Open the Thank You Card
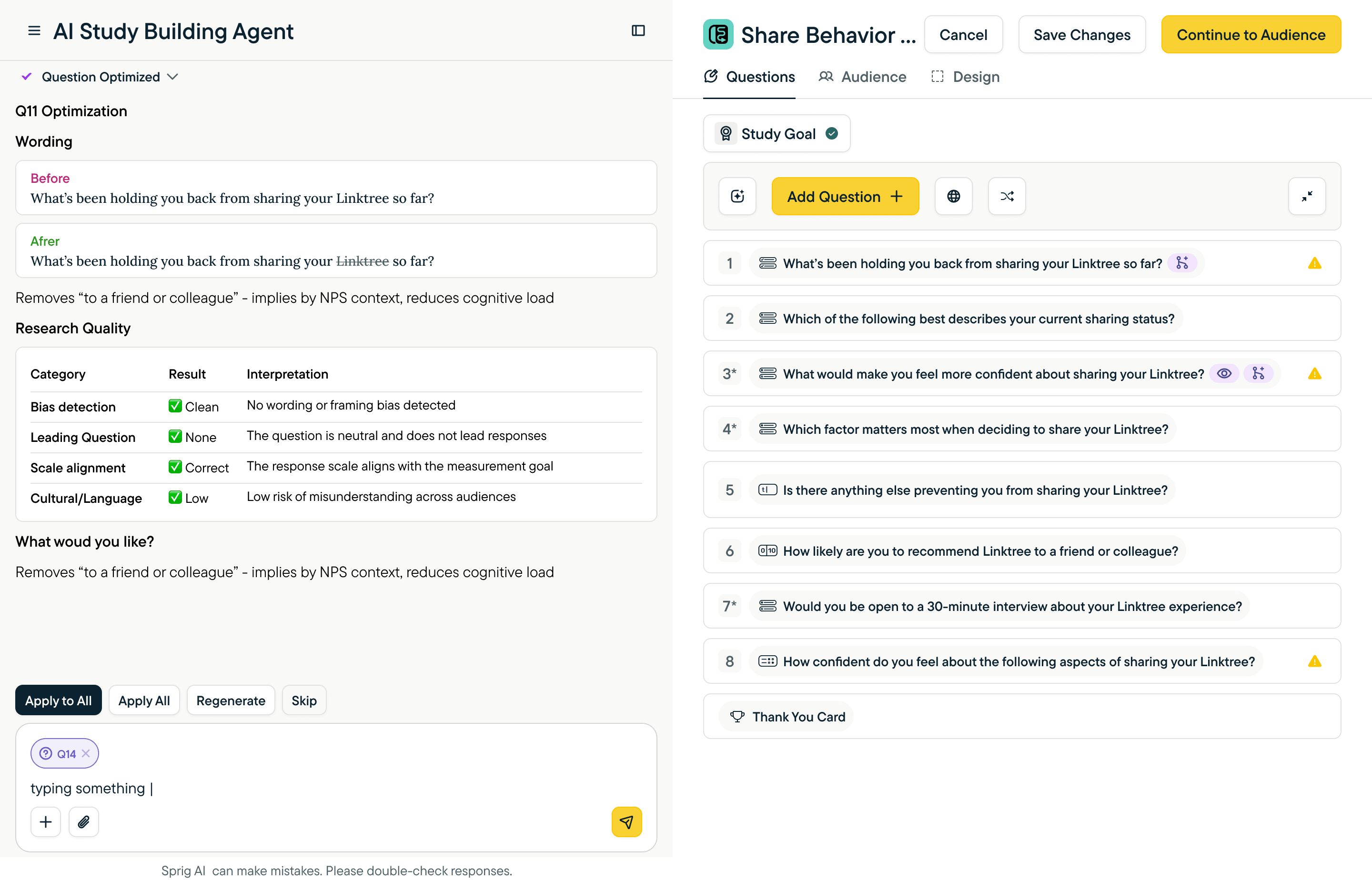1372x880 pixels. click(1021, 716)
